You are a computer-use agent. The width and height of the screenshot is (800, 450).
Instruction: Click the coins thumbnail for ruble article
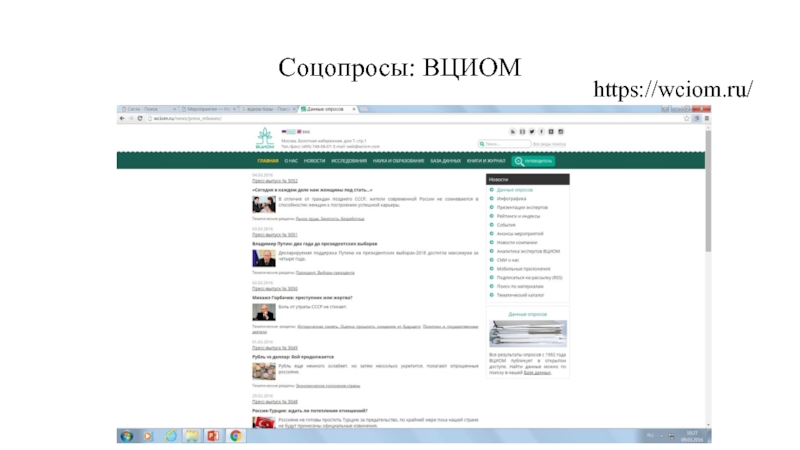coord(264,371)
